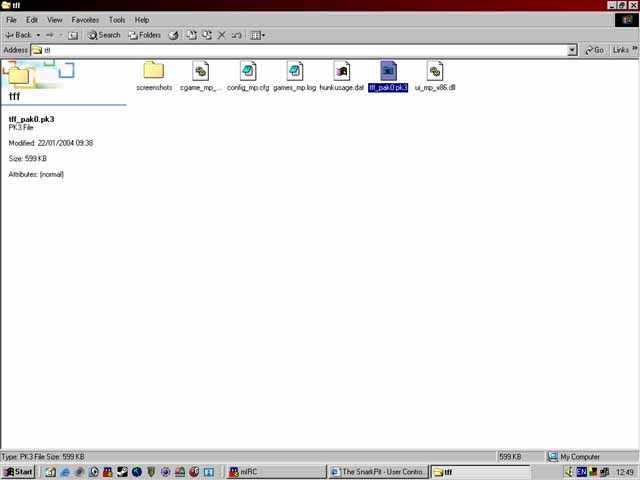Select the ui_mp_x86.dll file
This screenshot has width=640, height=480.
(435, 71)
